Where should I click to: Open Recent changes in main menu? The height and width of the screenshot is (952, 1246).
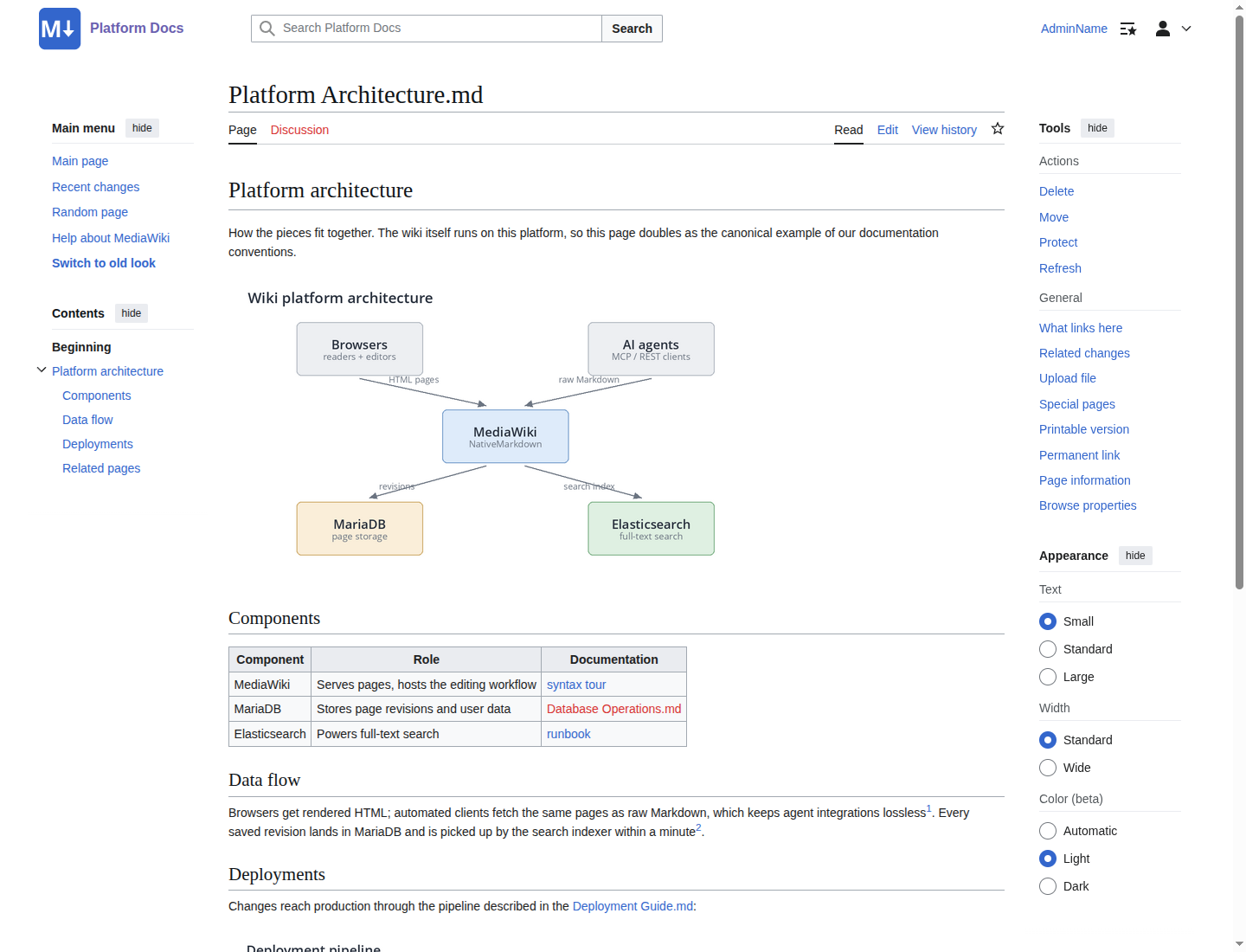95,187
